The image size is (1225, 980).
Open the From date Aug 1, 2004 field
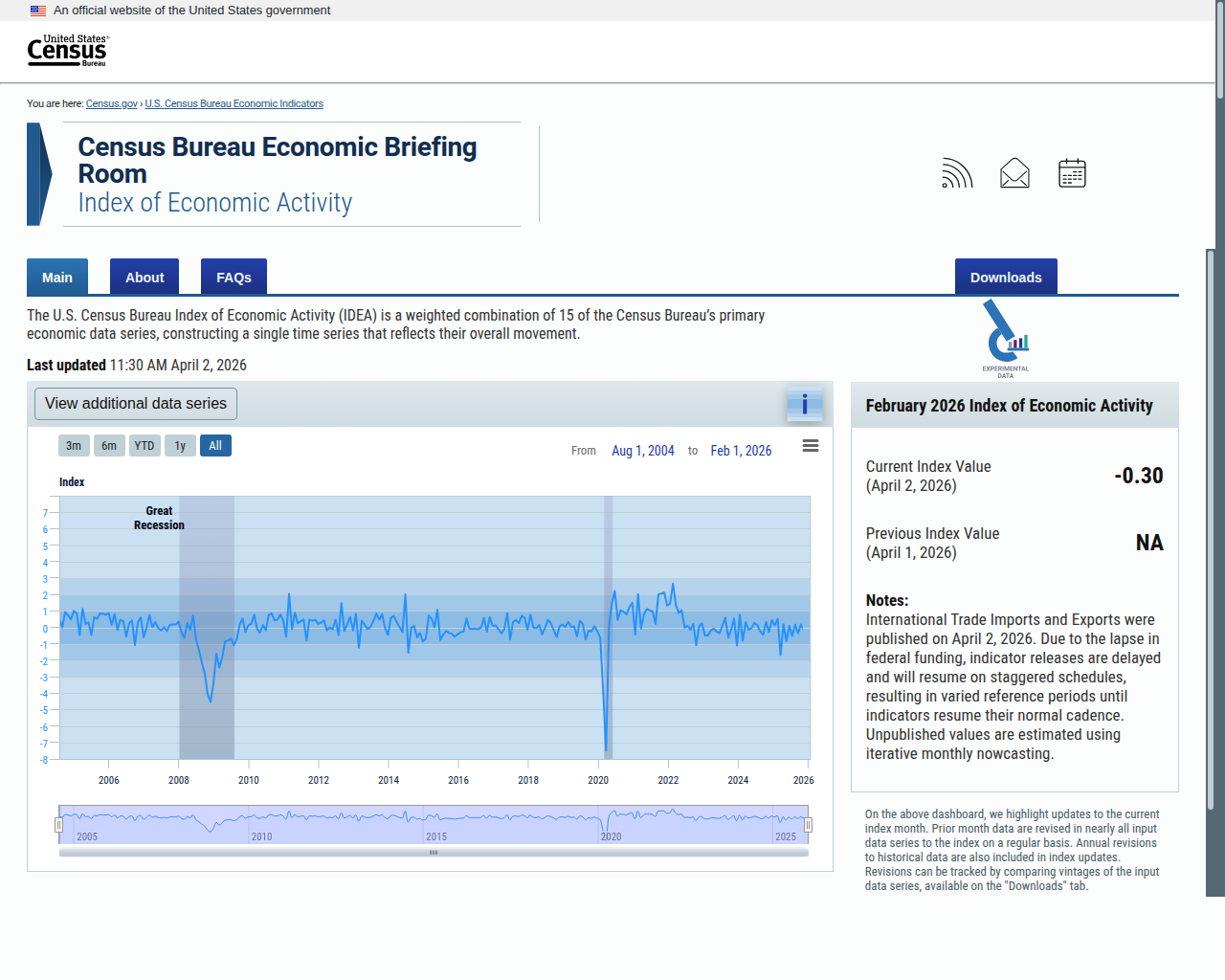(643, 451)
